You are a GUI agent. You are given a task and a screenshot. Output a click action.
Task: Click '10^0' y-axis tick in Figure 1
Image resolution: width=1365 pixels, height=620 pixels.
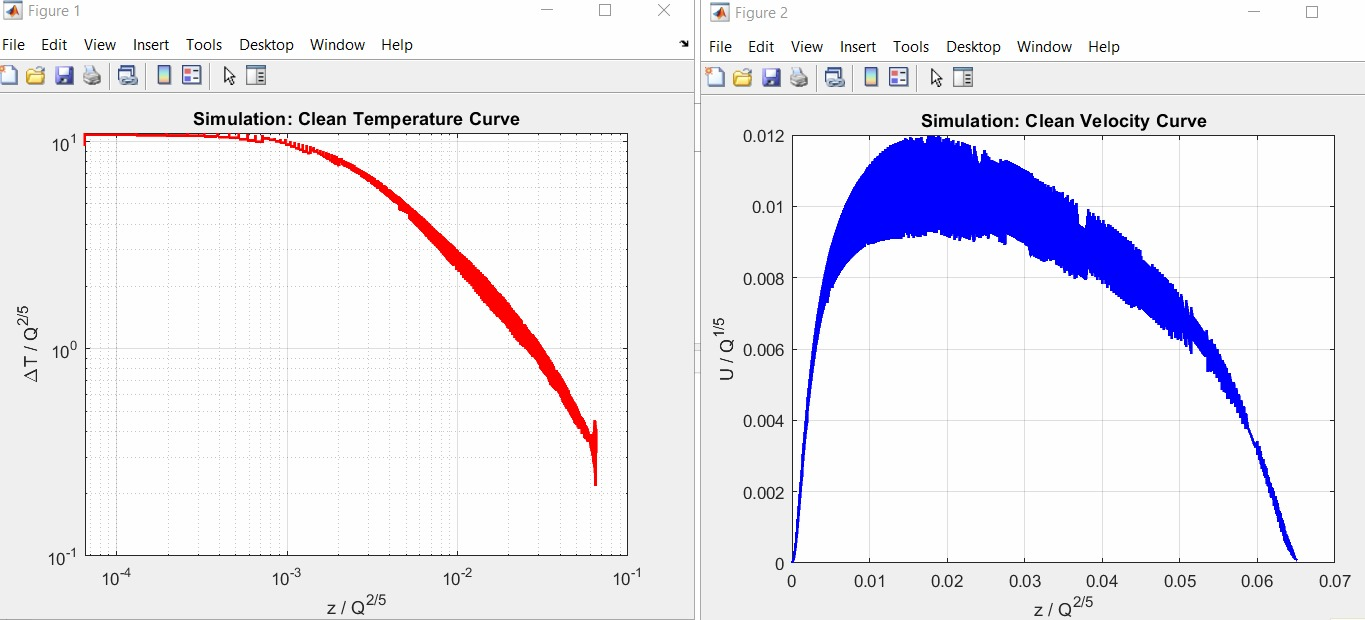pyautogui.click(x=66, y=349)
